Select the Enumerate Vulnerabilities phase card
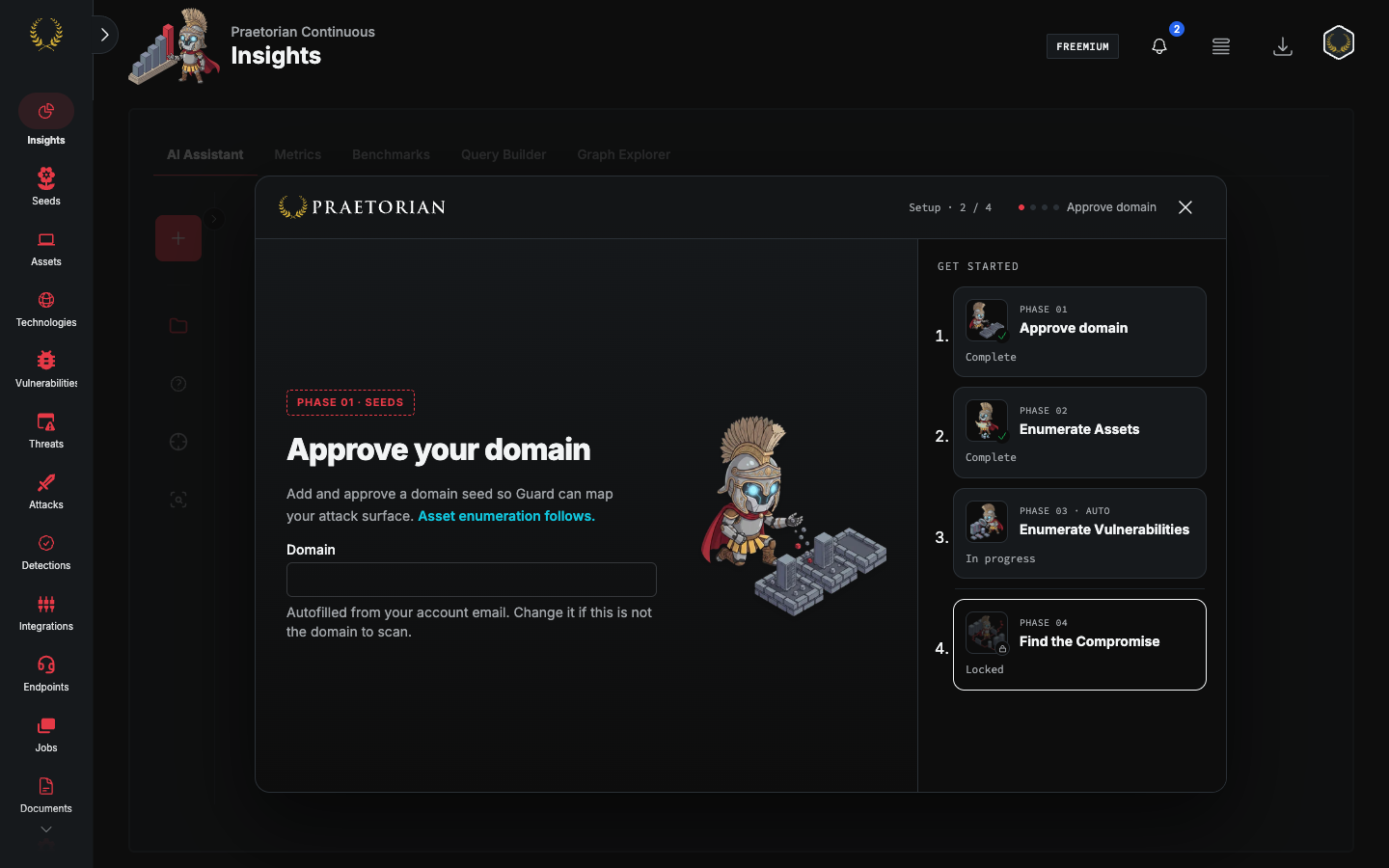The image size is (1389, 868). click(x=1079, y=533)
